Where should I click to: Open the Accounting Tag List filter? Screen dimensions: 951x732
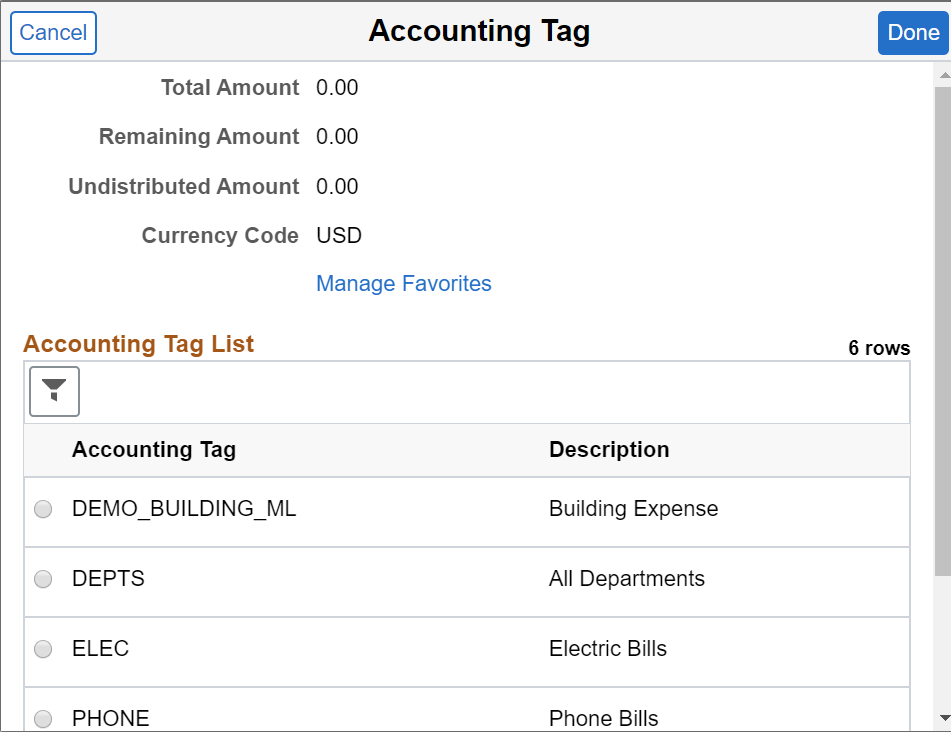click(x=55, y=391)
